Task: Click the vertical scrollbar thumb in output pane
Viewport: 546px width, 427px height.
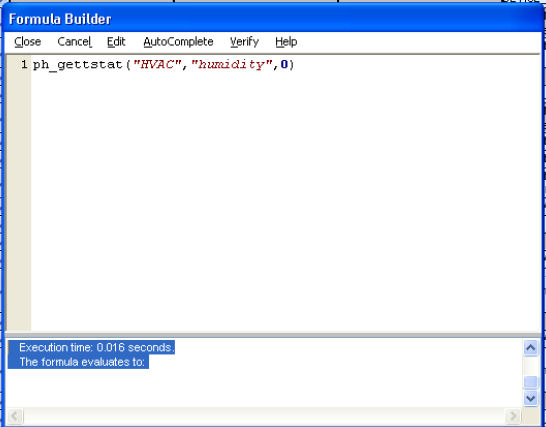Action: coord(531,382)
